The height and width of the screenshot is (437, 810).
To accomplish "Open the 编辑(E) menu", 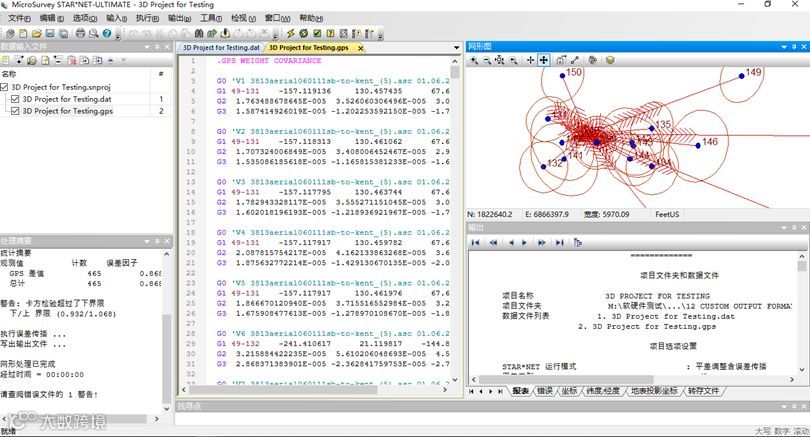I will [52, 18].
